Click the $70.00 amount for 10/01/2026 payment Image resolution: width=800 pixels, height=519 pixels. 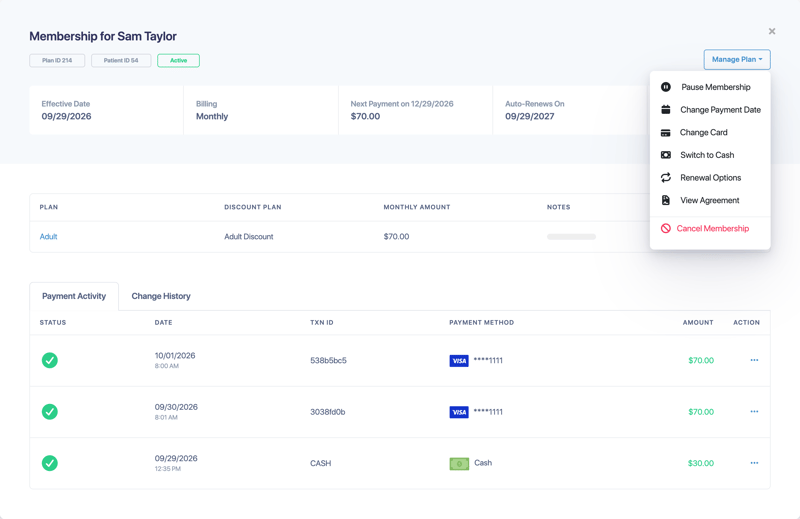[x=701, y=360]
